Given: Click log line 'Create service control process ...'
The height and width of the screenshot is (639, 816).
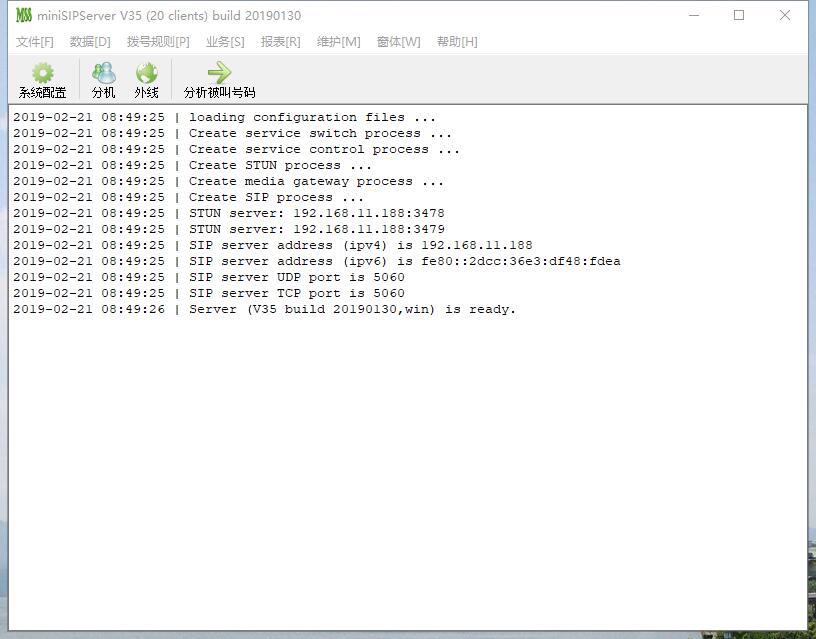Looking at the screenshot, I should (x=236, y=149).
